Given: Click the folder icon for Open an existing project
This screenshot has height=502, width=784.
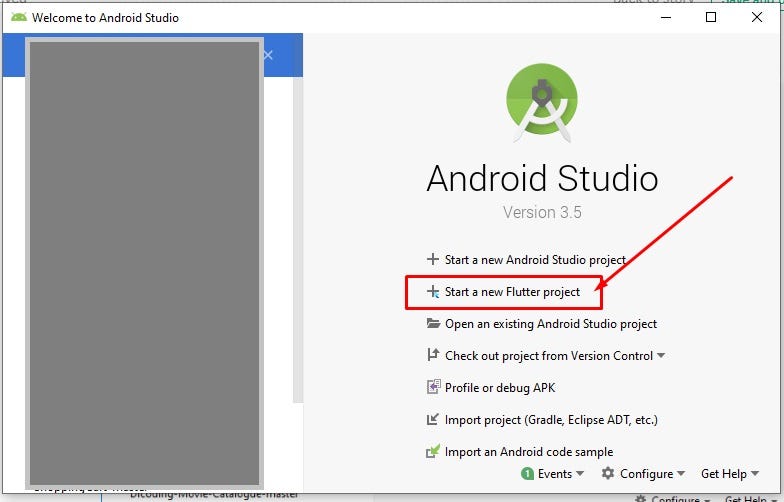Looking at the screenshot, I should [433, 323].
